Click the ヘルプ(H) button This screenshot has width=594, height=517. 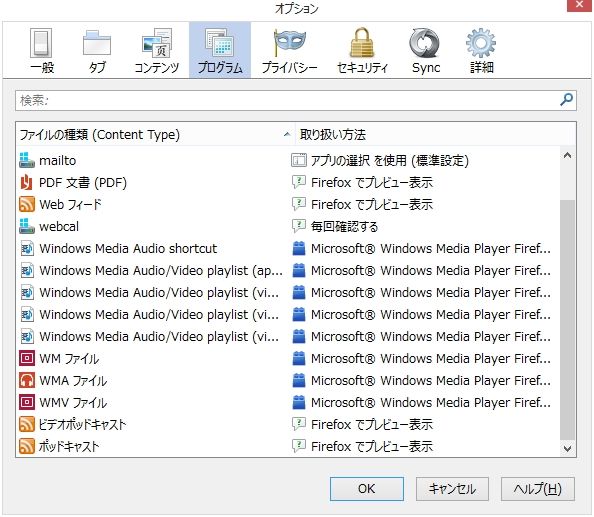[x=538, y=489]
